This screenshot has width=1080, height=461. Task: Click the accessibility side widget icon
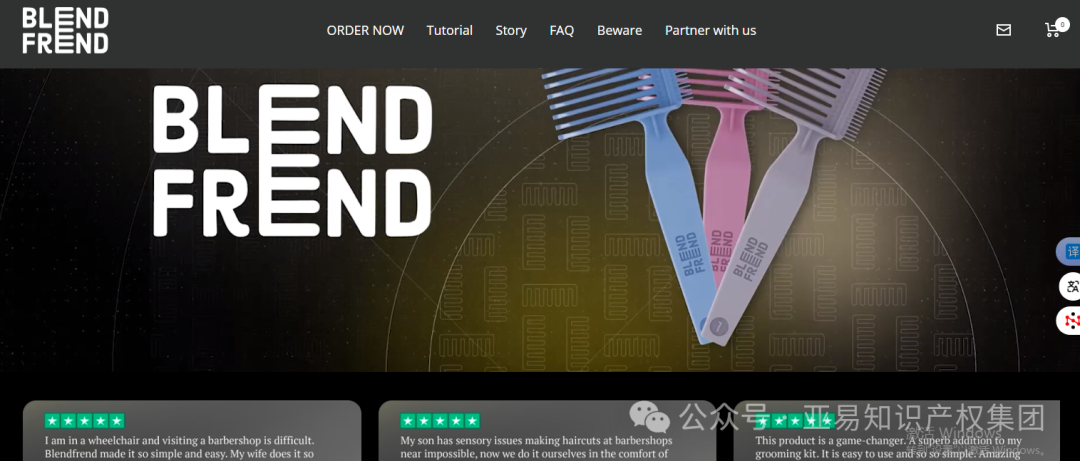point(1070,287)
